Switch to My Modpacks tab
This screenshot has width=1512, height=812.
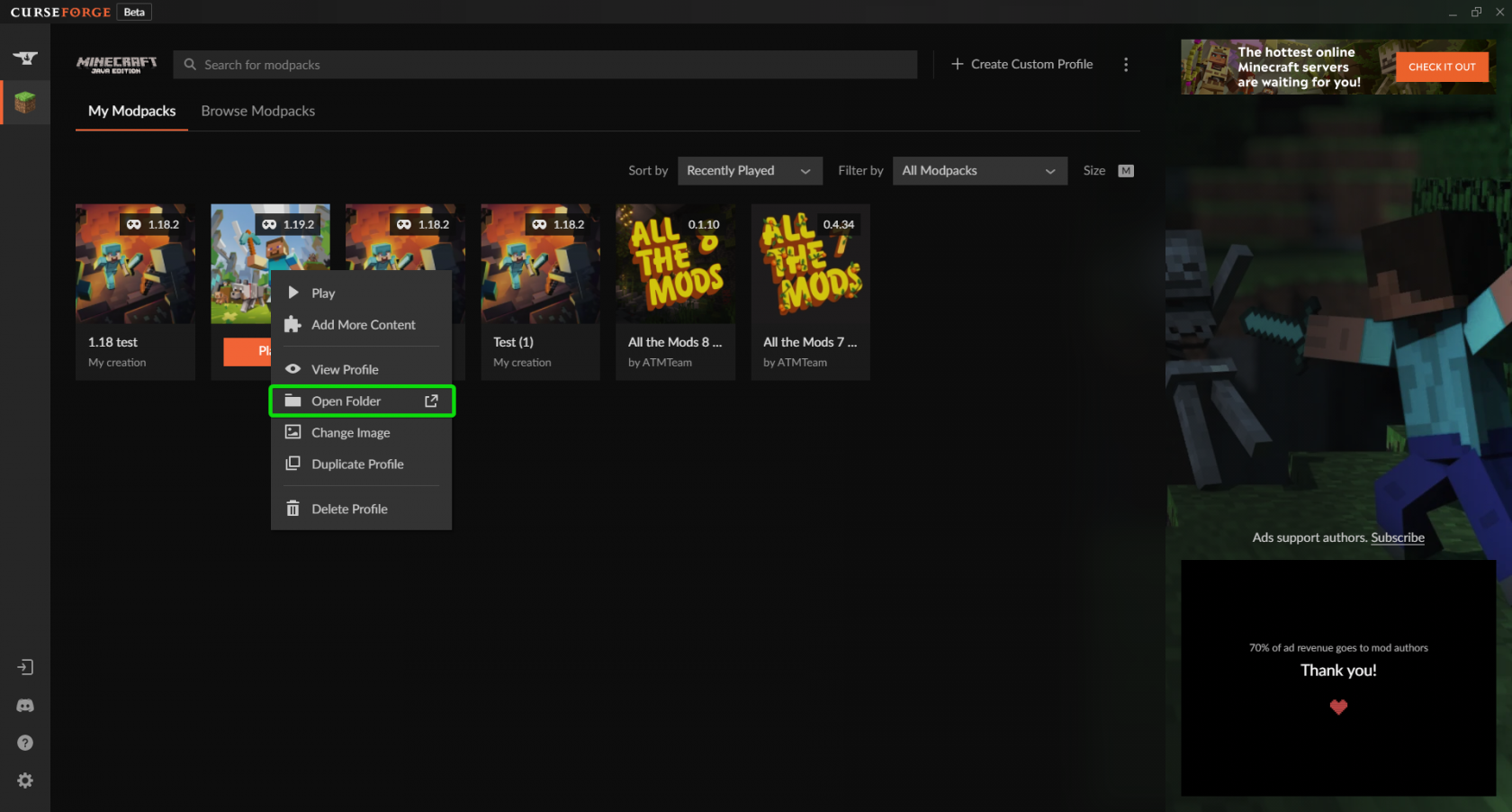(131, 111)
